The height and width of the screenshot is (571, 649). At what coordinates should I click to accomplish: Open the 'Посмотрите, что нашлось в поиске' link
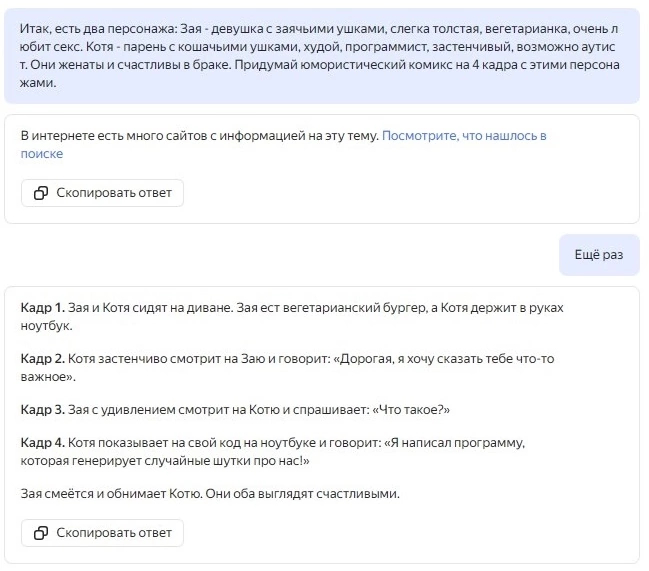(x=464, y=136)
